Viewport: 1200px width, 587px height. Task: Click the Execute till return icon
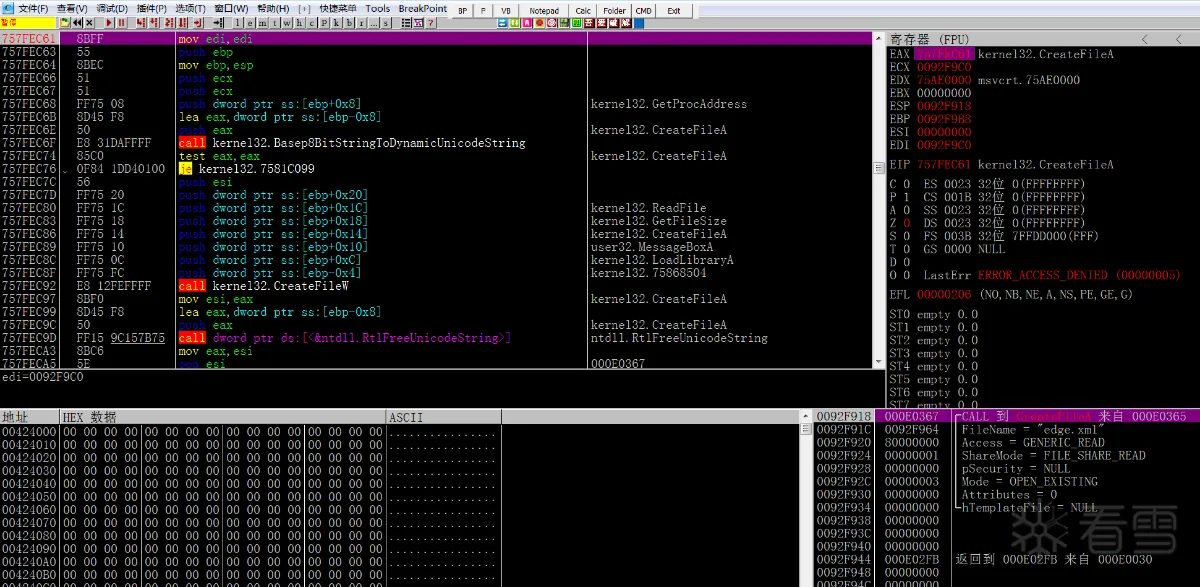[198, 22]
